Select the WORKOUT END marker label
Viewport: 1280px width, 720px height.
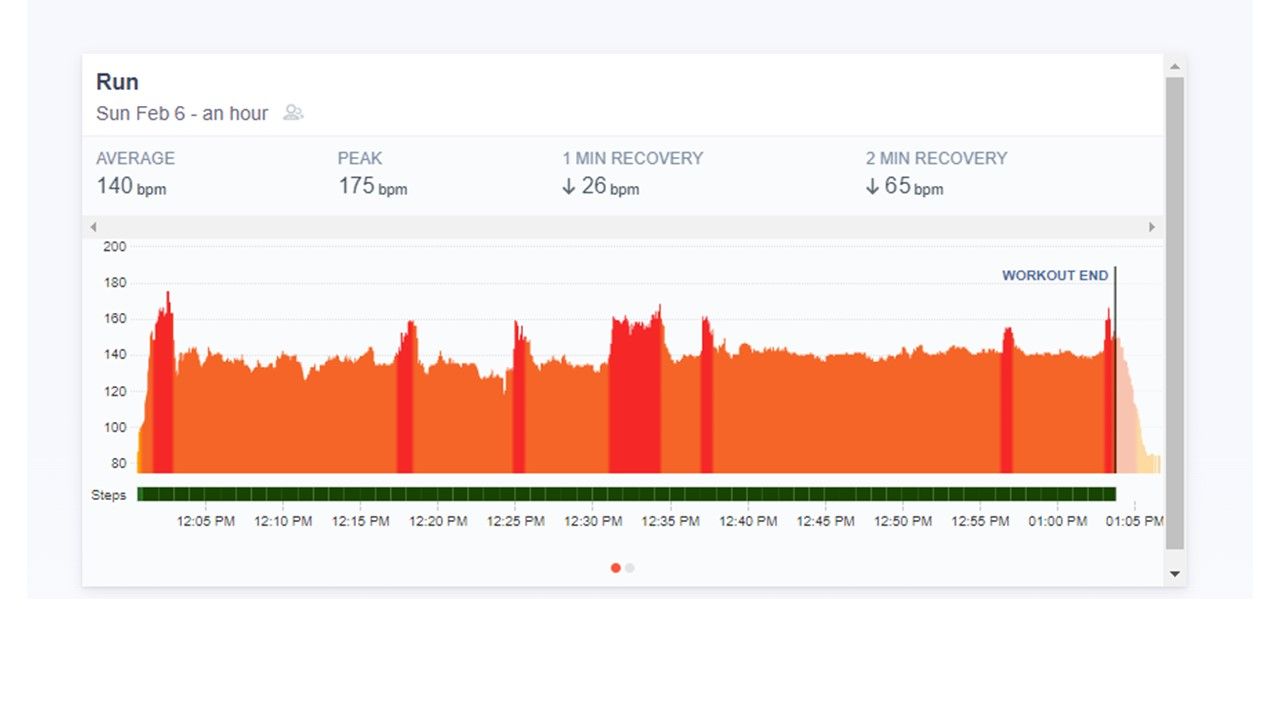point(1055,276)
